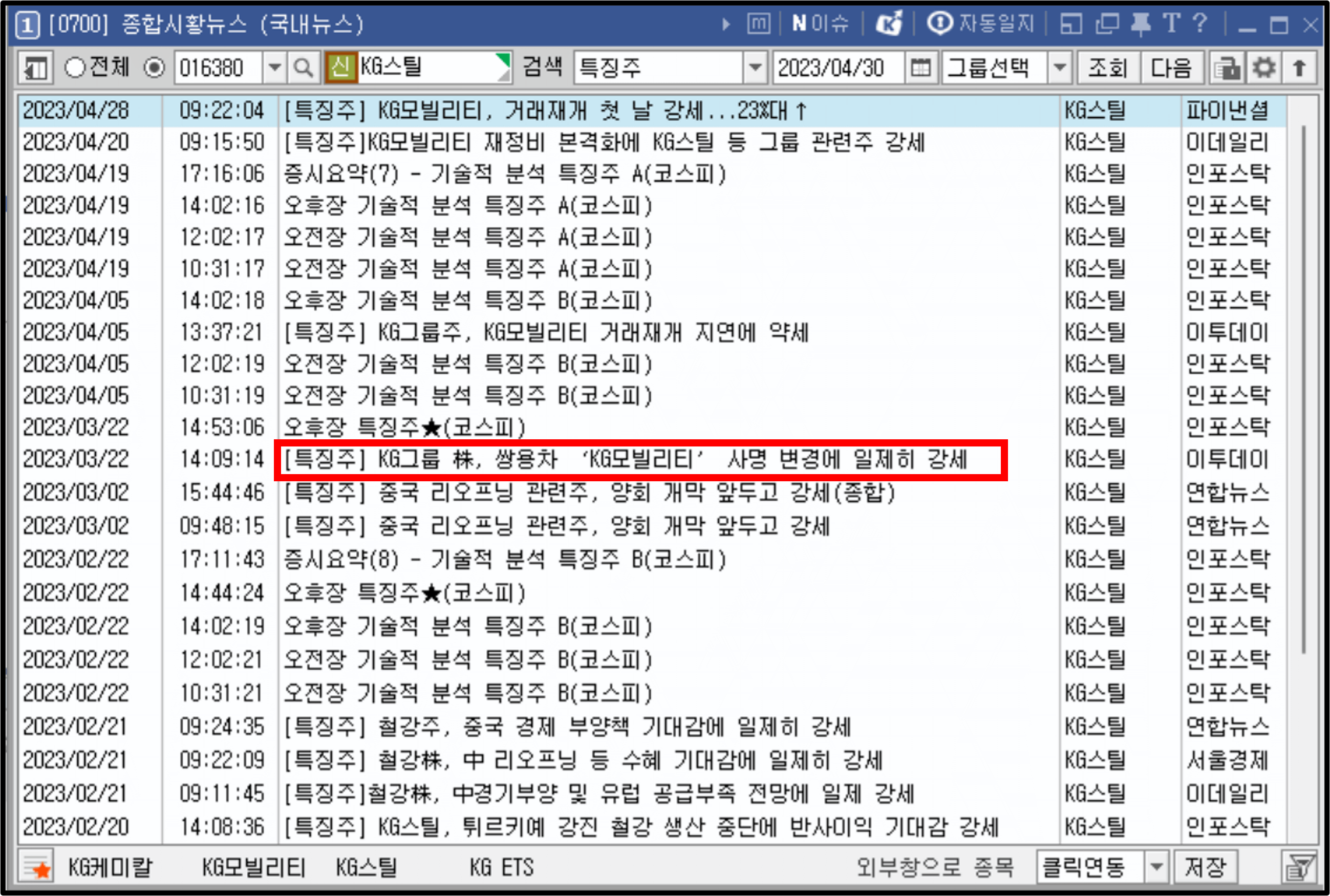
Task: Click the stock search magnifier icon
Action: click(304, 68)
